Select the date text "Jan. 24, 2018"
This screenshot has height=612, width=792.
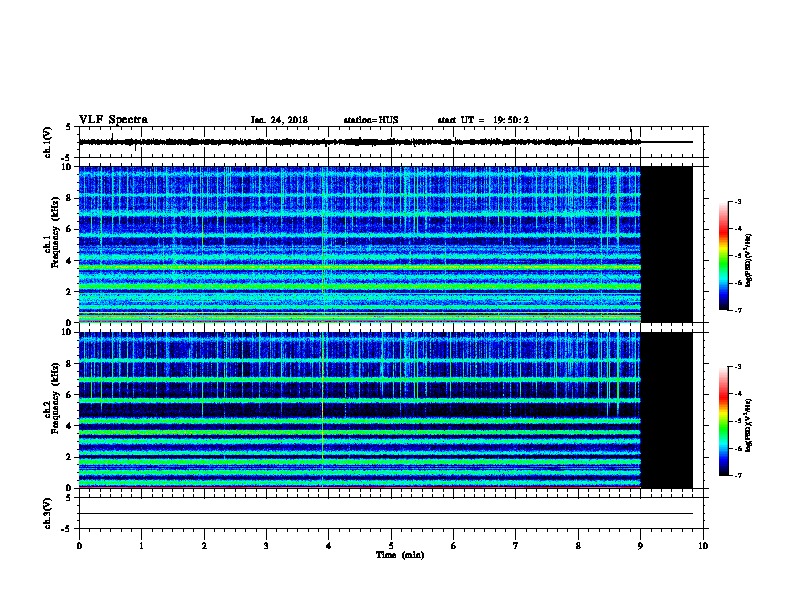[279, 120]
